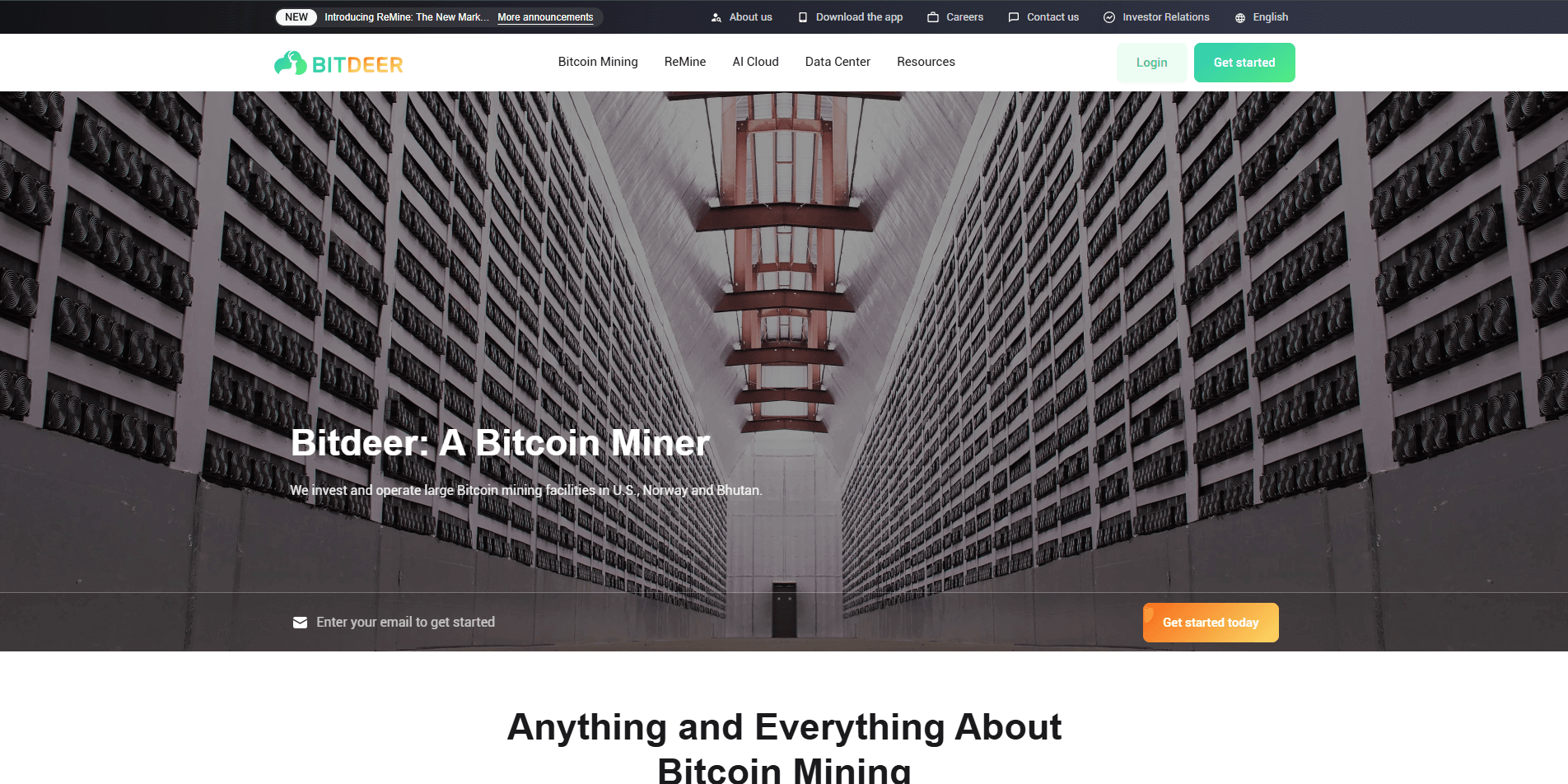Image resolution: width=1568 pixels, height=784 pixels.
Task: Click the Careers briefcase icon
Action: coord(933,17)
